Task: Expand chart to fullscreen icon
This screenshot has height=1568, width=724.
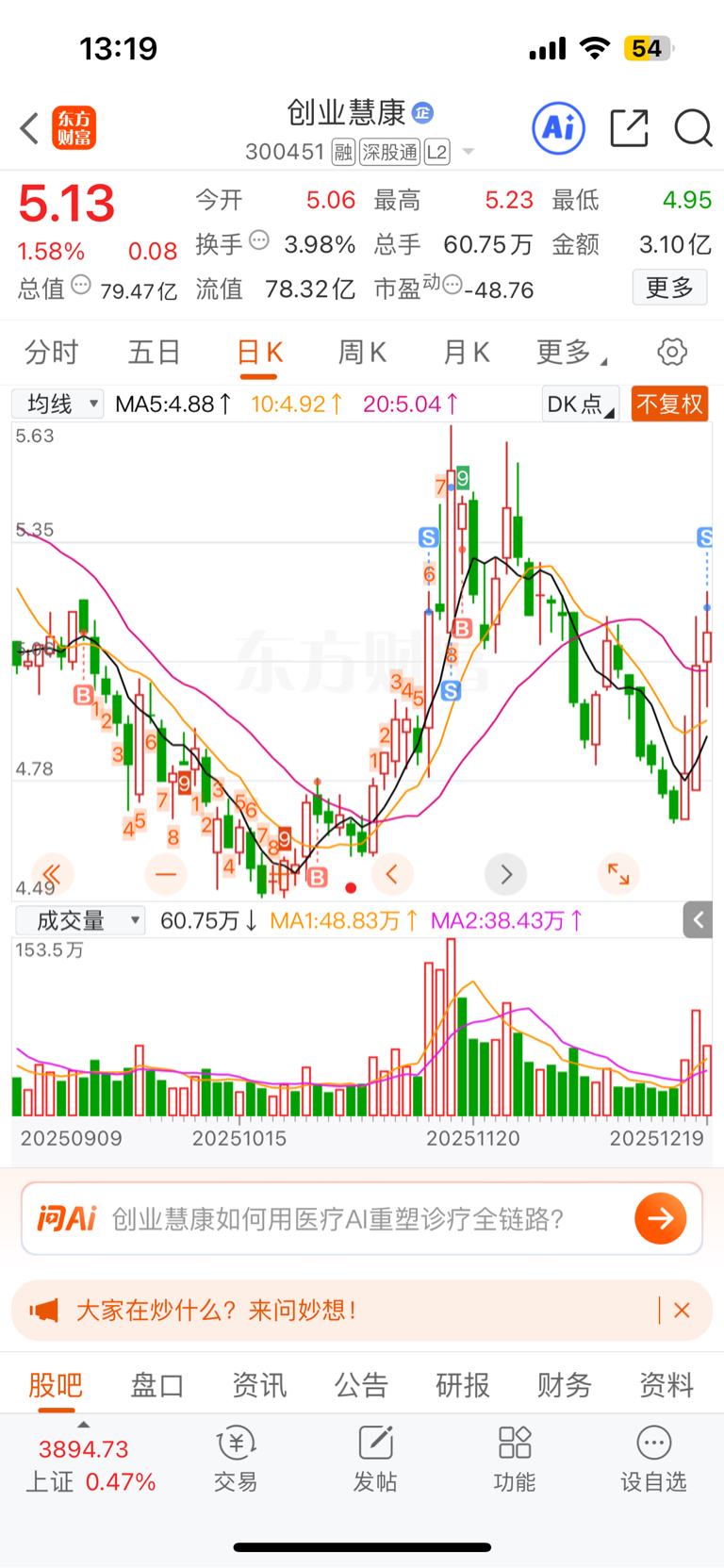Action: pos(618,874)
